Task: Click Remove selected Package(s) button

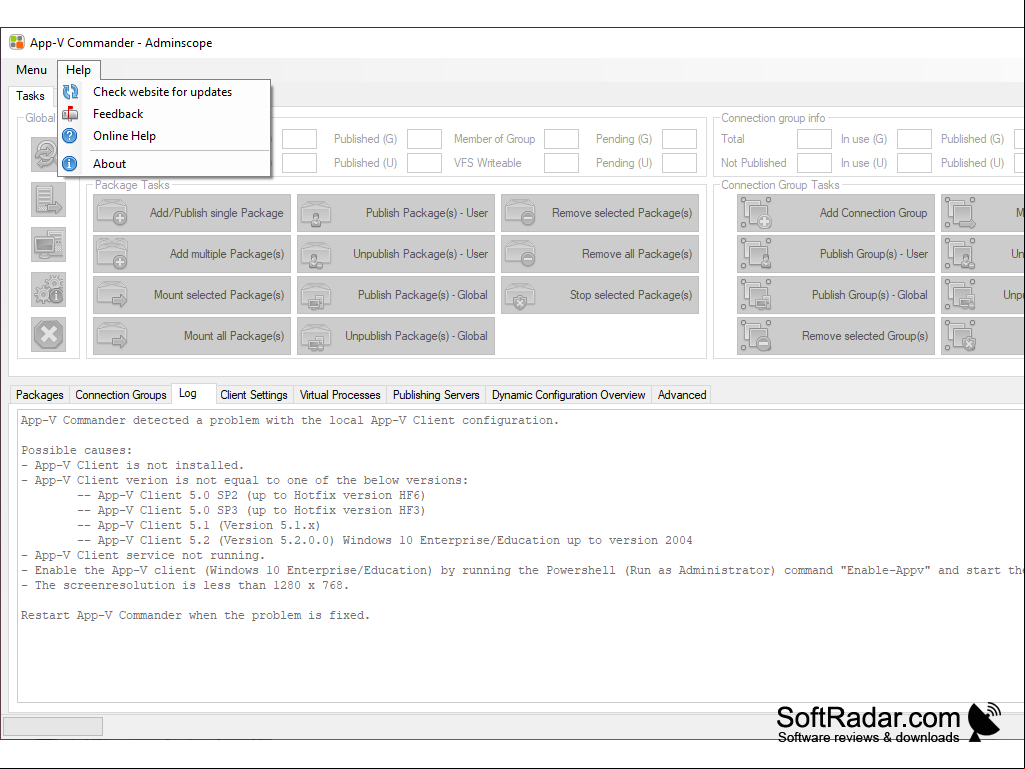Action: [x=599, y=213]
